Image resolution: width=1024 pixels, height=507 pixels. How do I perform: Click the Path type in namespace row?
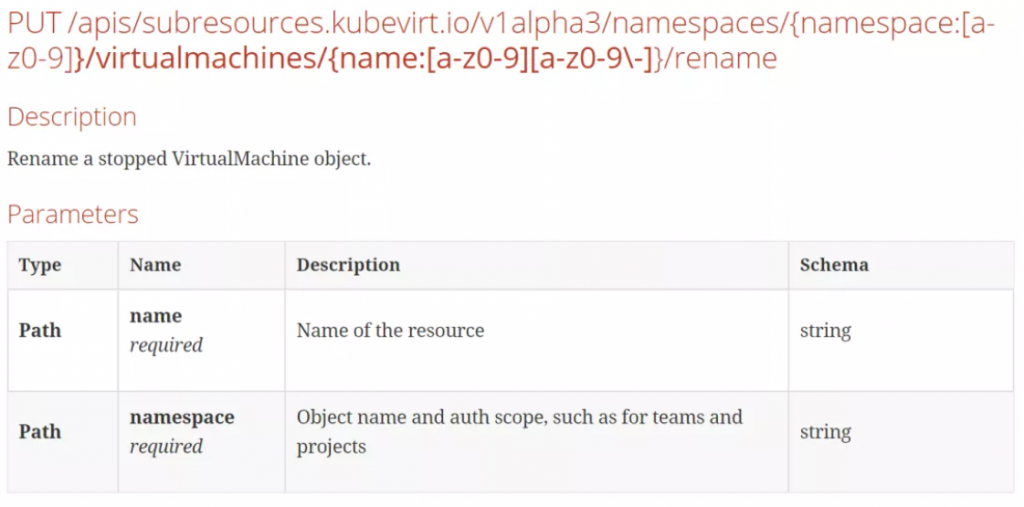(x=40, y=432)
